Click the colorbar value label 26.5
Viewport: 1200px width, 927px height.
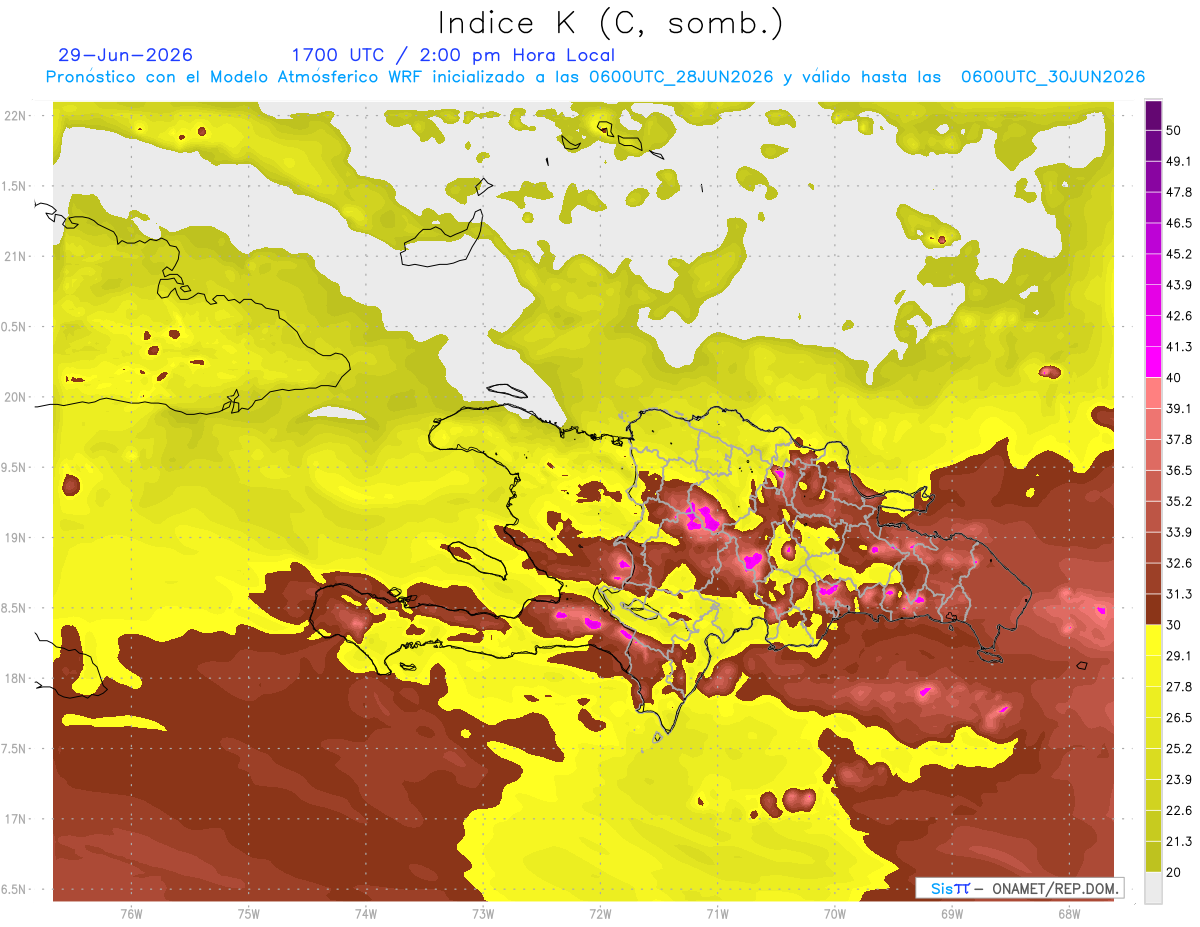coord(1180,718)
